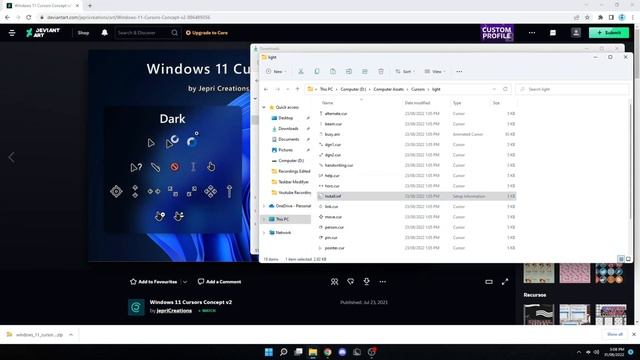Collapse Quick access tree node
Viewport: 640px width, 360px height.
tap(264, 107)
